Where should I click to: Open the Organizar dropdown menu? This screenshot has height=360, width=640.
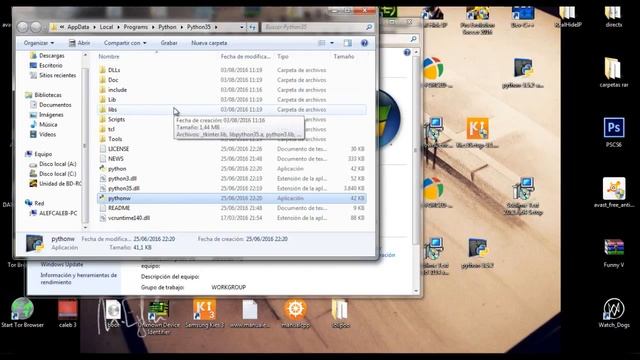[39, 43]
